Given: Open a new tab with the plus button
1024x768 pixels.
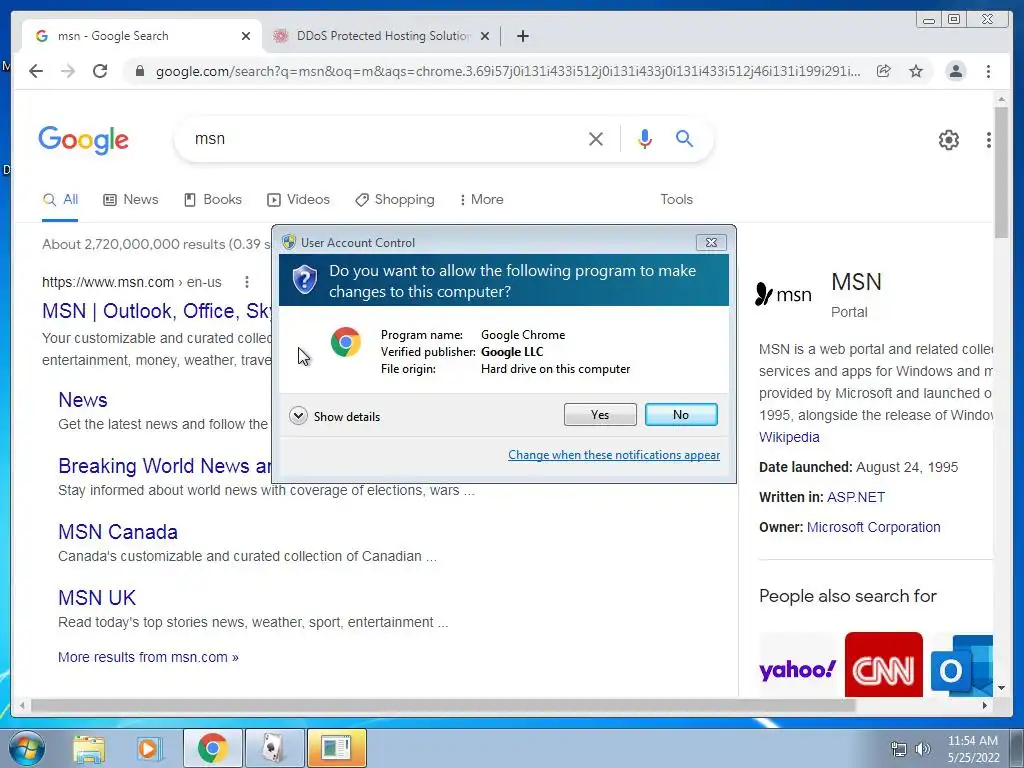Looking at the screenshot, I should pos(522,36).
